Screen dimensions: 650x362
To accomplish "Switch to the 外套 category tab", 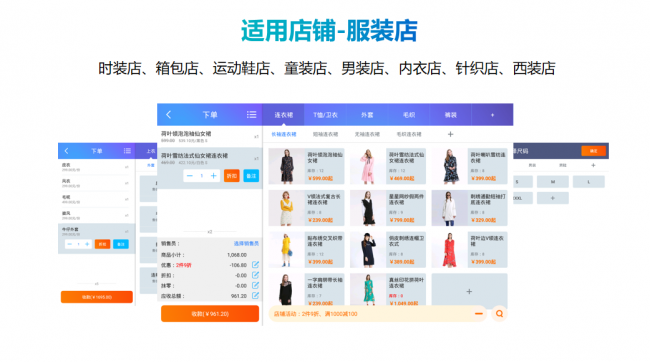I will [367, 115].
